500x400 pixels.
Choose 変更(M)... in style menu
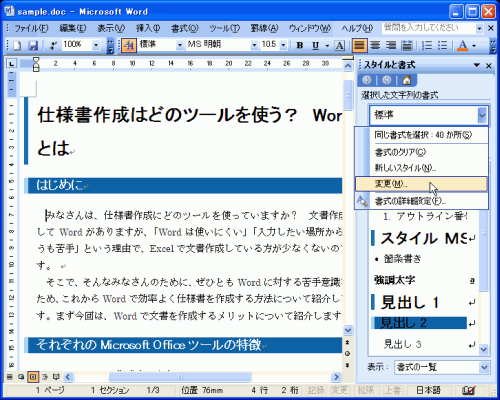(421, 184)
